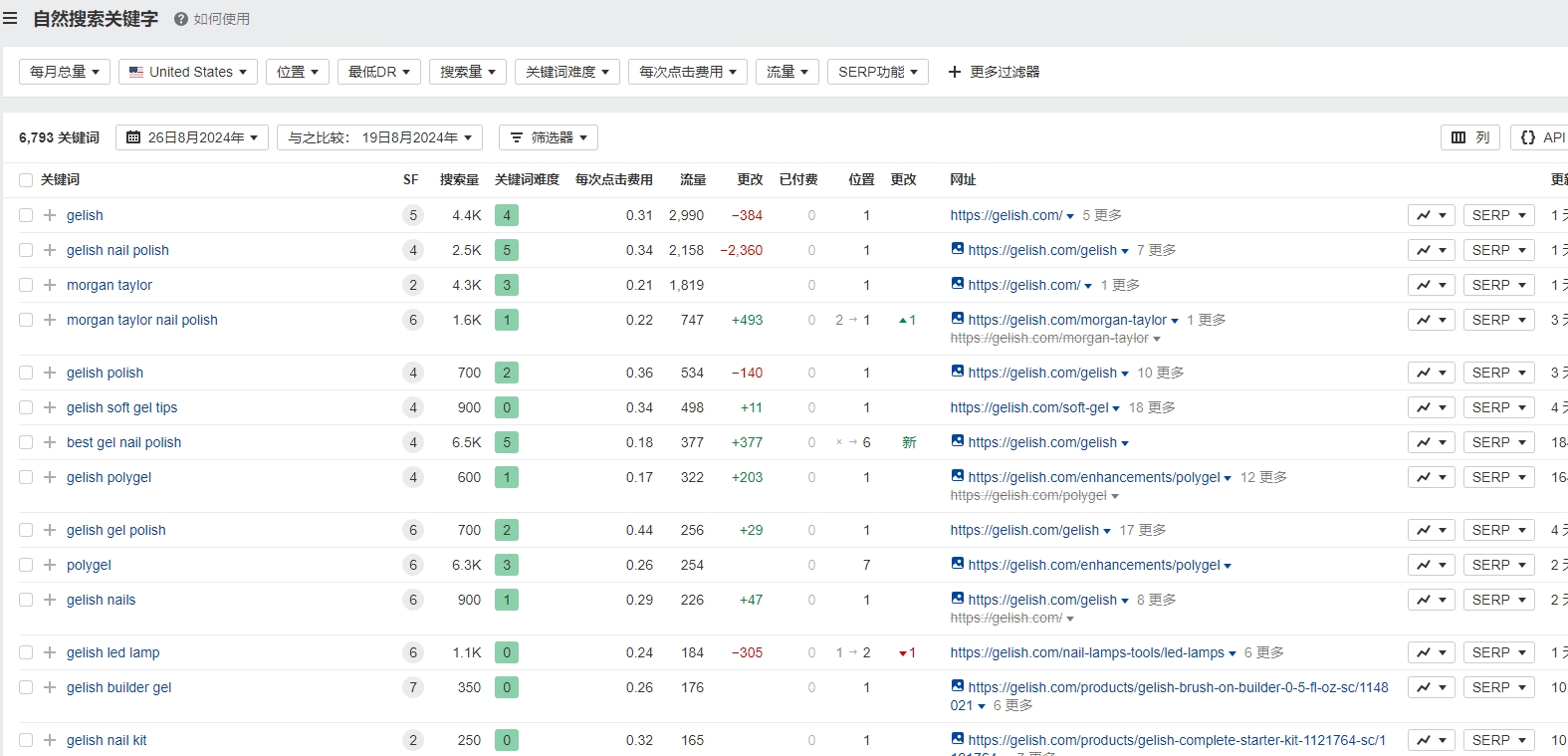Check the gelish nails checkbox

(x=26, y=600)
